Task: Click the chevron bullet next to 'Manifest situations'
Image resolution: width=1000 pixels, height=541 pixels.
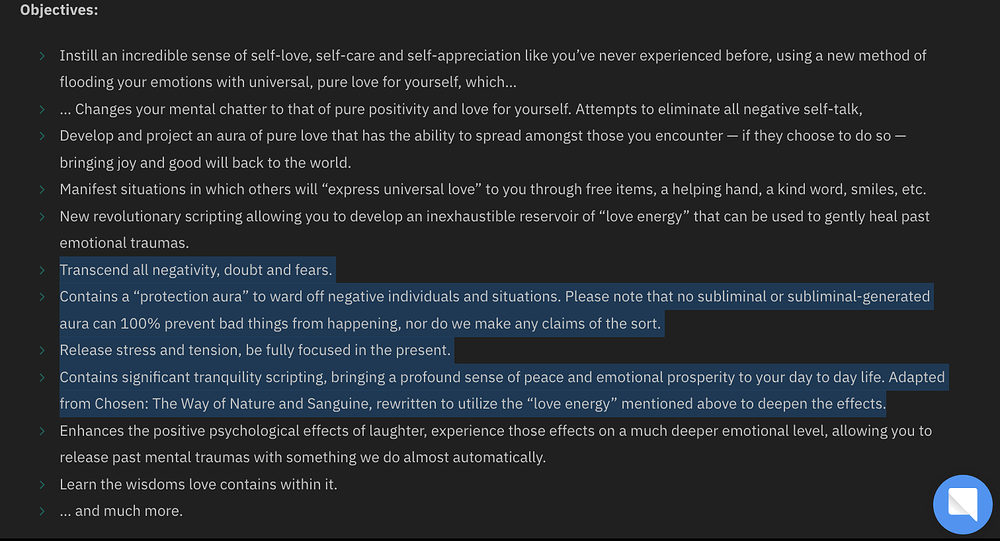Action: (x=42, y=189)
